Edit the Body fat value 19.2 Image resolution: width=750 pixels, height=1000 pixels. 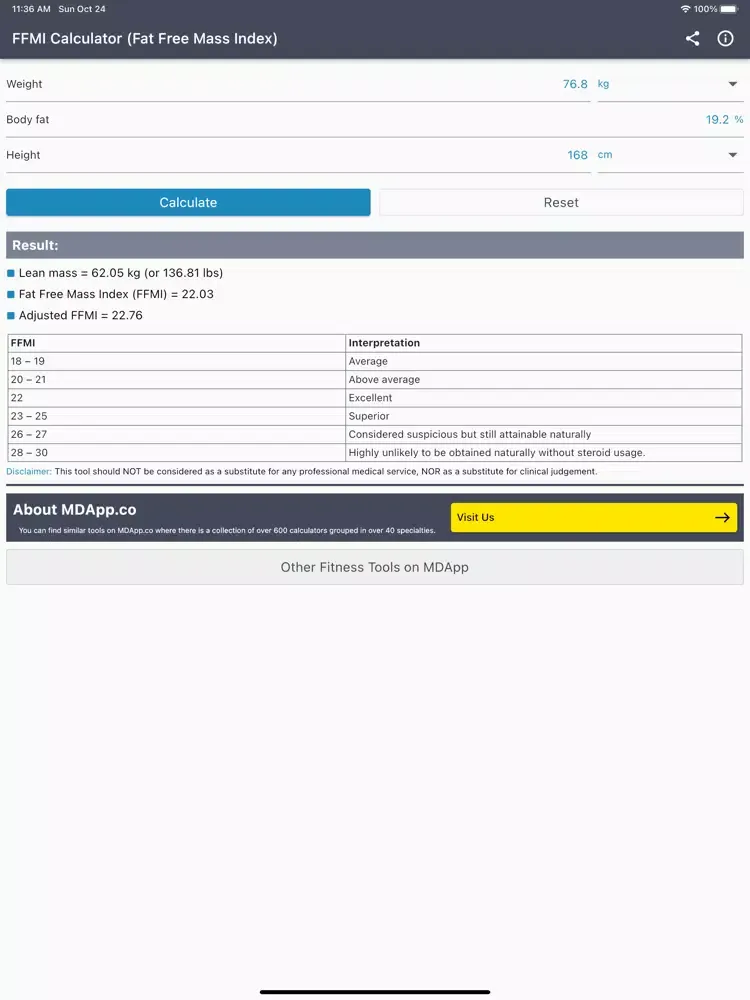pos(717,120)
